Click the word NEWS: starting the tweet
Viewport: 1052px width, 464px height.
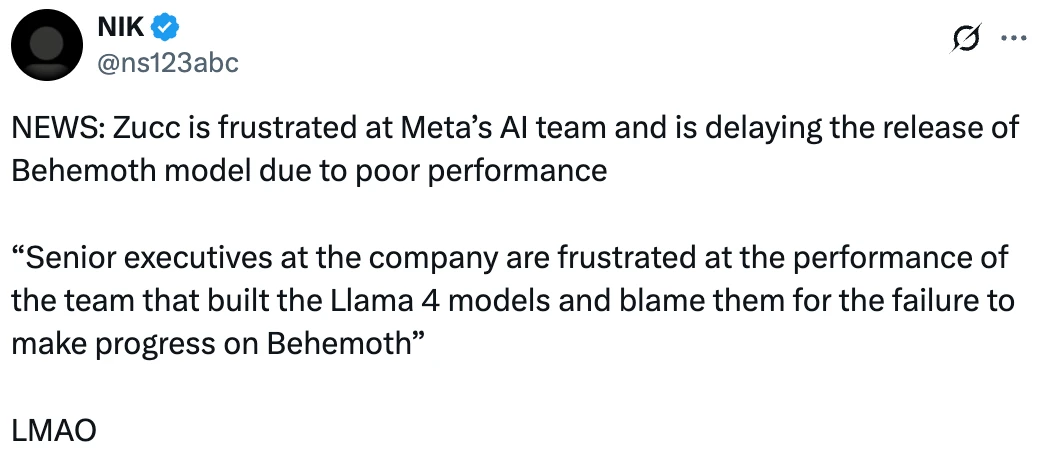point(56,128)
